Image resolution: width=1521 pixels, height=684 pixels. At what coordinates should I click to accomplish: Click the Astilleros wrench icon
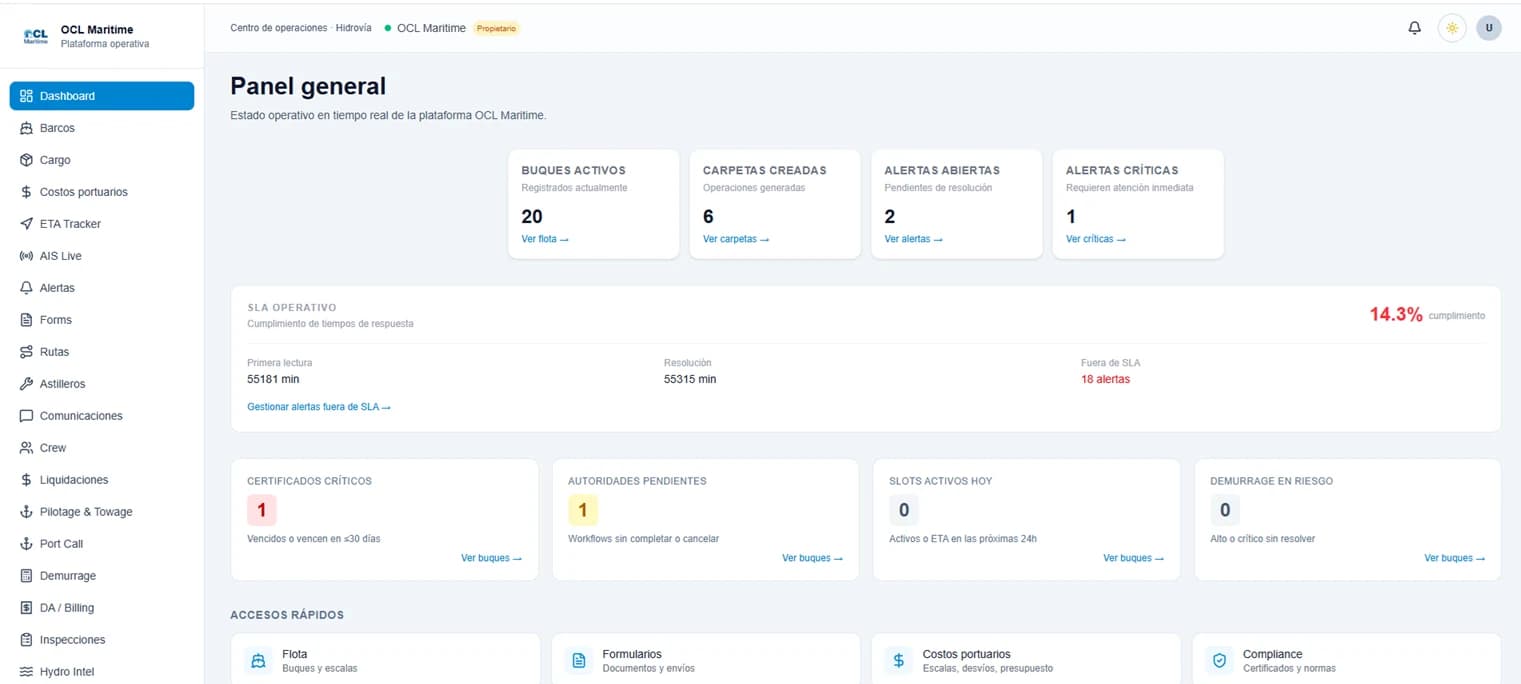[x=27, y=384]
